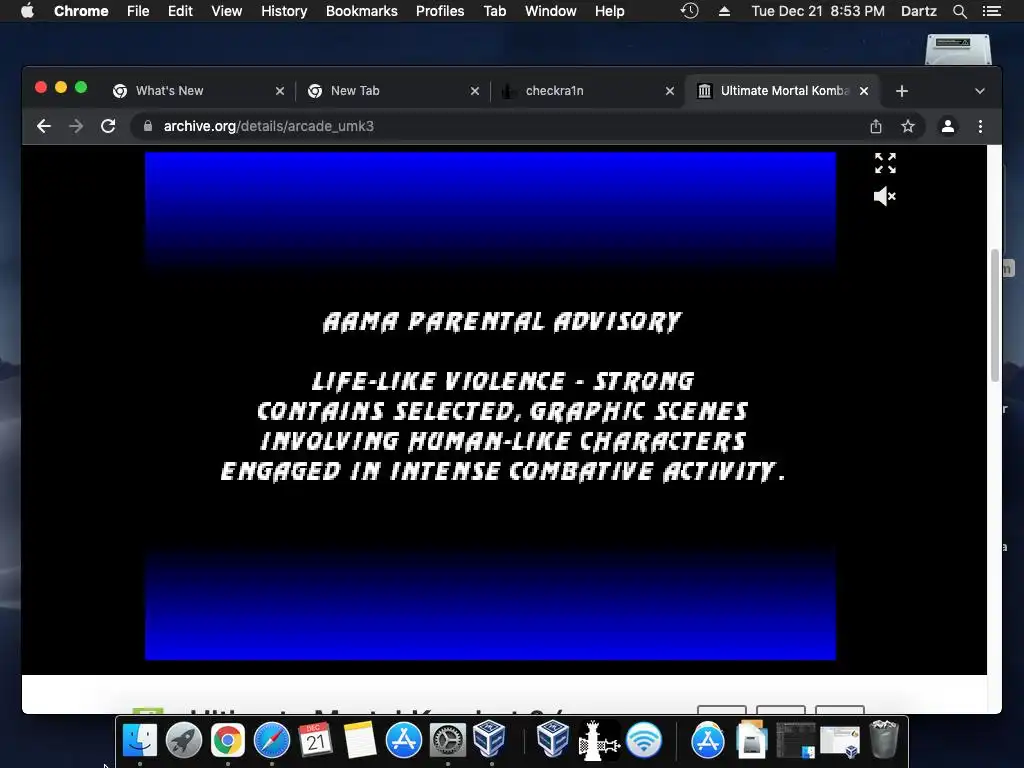Open the documents stack in dock
Image resolution: width=1024 pixels, height=768 pixels.
point(752,739)
